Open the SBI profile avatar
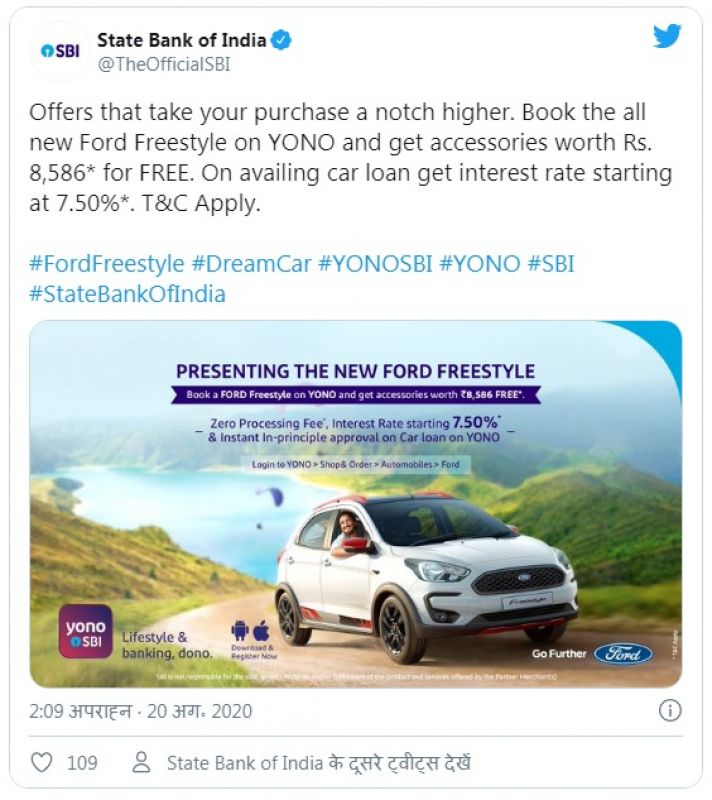This screenshot has width=712, height=800. tap(60, 51)
